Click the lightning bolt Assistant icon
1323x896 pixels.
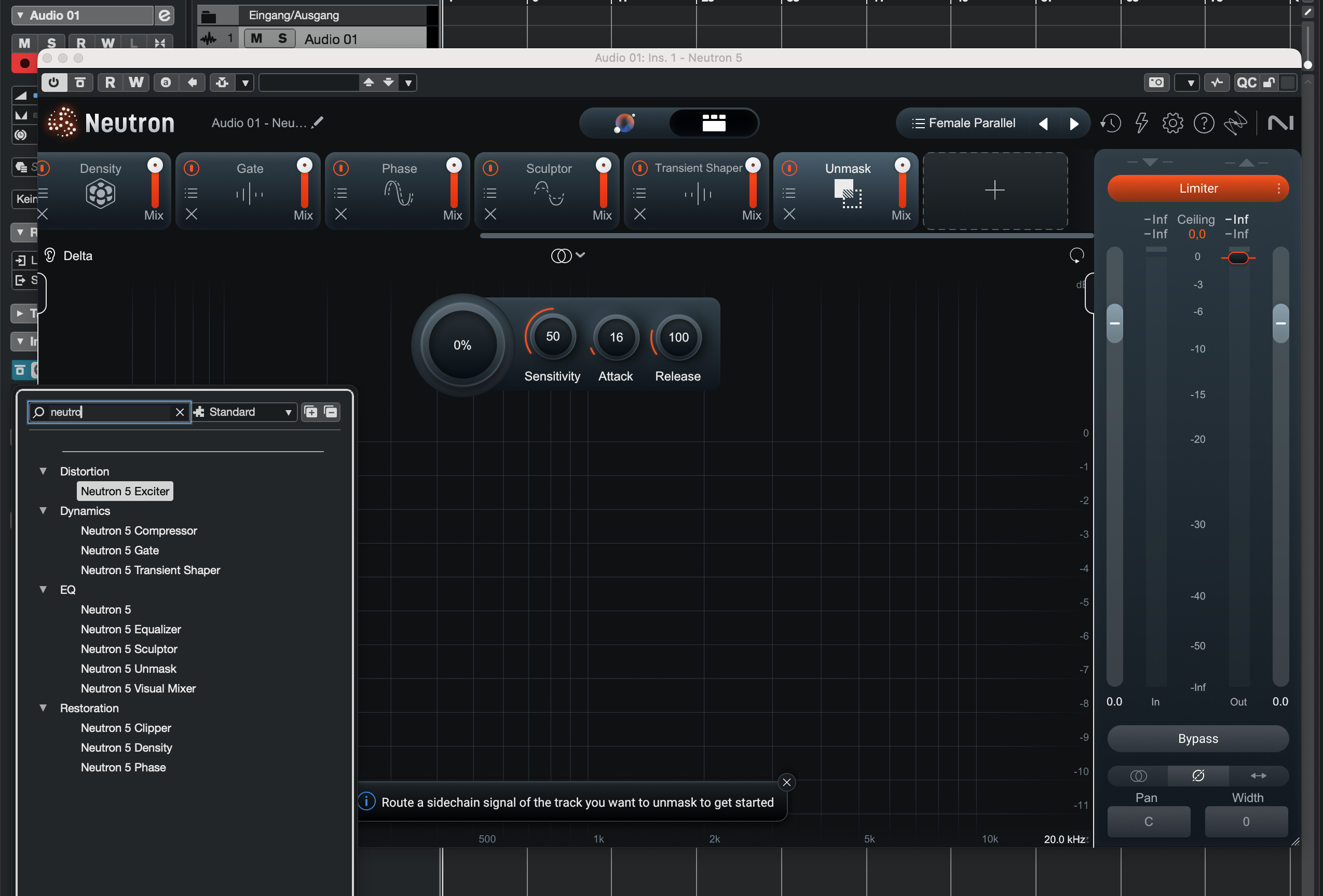coord(1141,123)
